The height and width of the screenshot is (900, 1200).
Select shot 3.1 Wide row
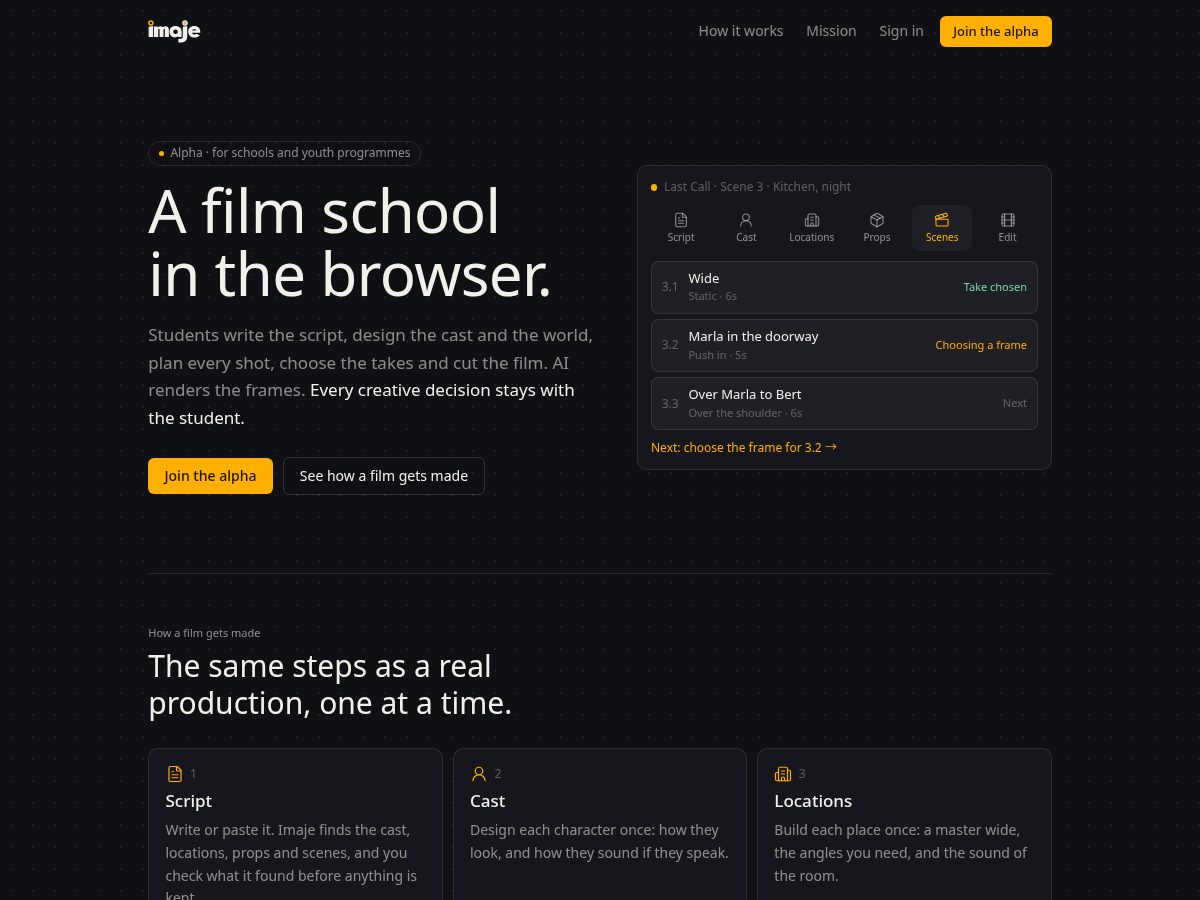tap(844, 287)
